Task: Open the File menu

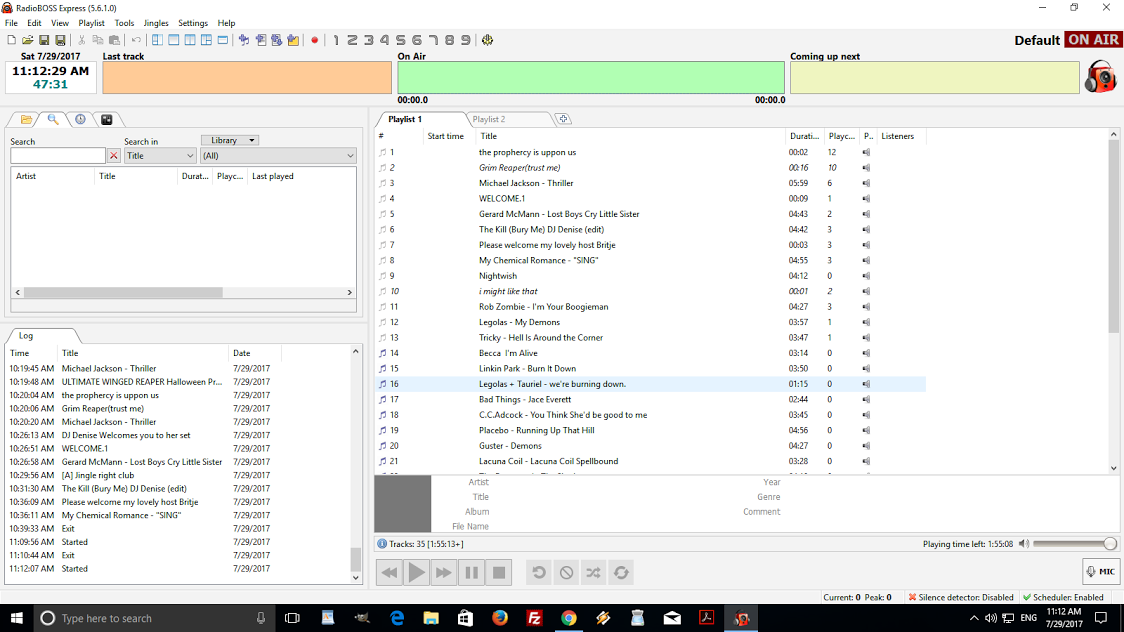Action: point(11,23)
